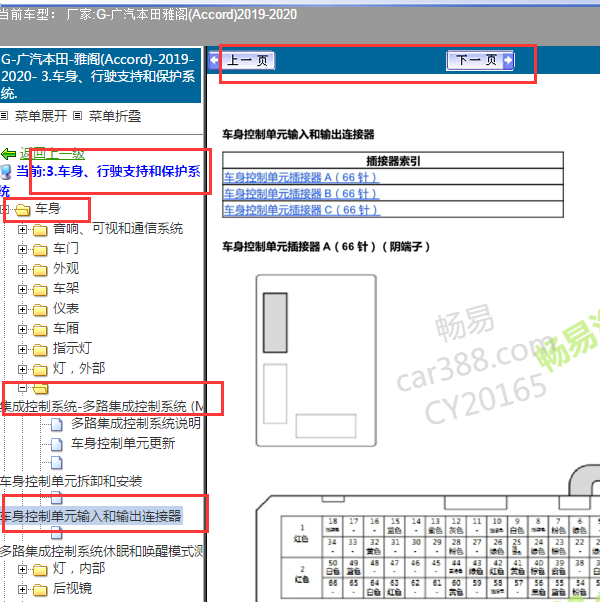
Task: Expand the 车门 folder node
Action: (x=22, y=250)
